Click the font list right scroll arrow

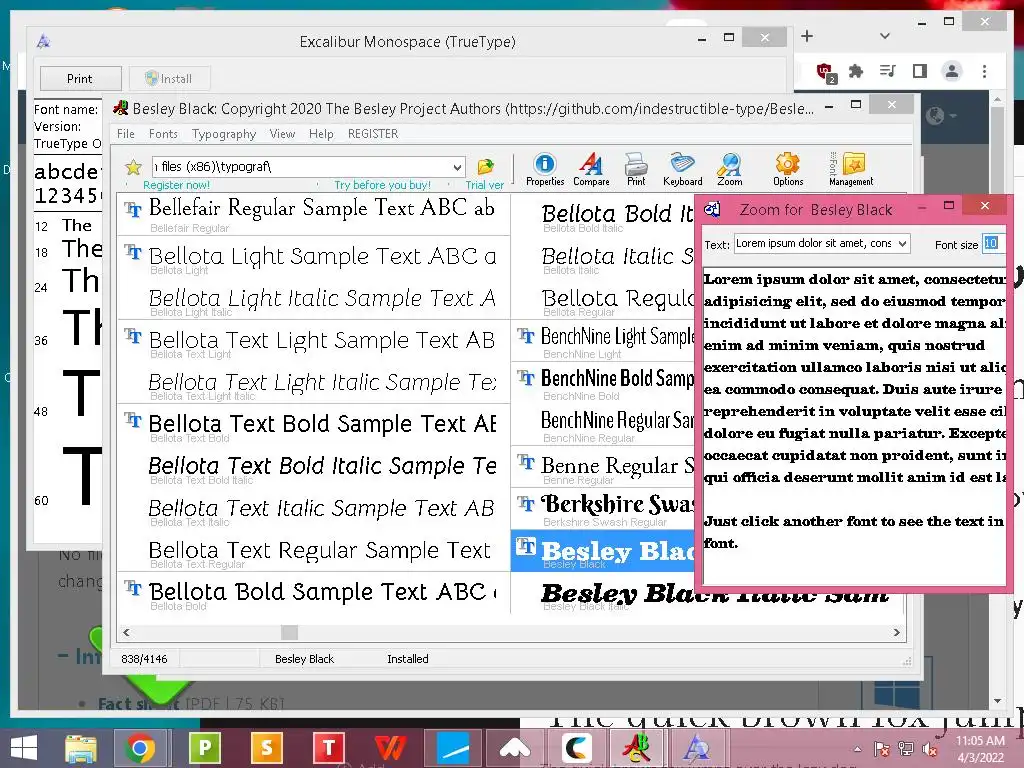pyautogui.click(x=897, y=632)
